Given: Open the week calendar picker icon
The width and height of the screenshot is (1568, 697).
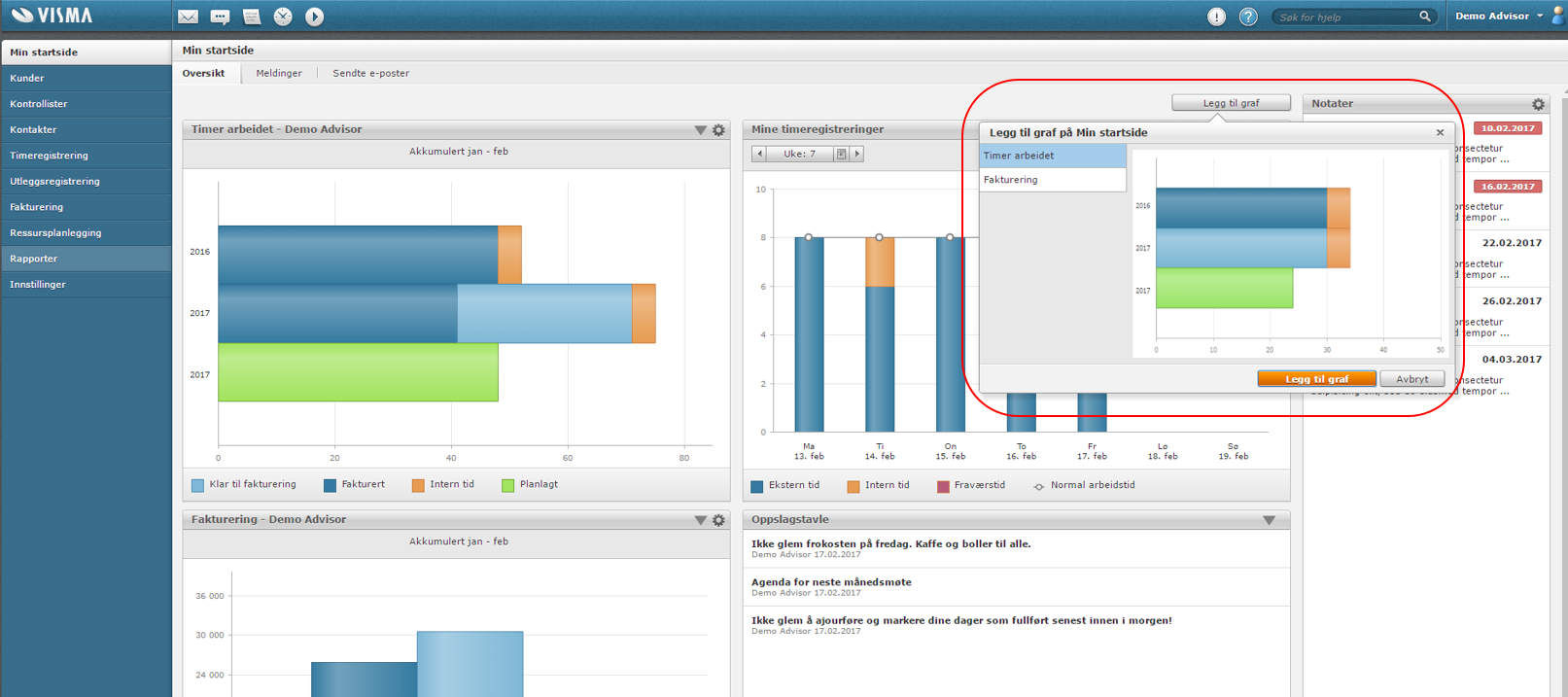Looking at the screenshot, I should pos(842,154).
